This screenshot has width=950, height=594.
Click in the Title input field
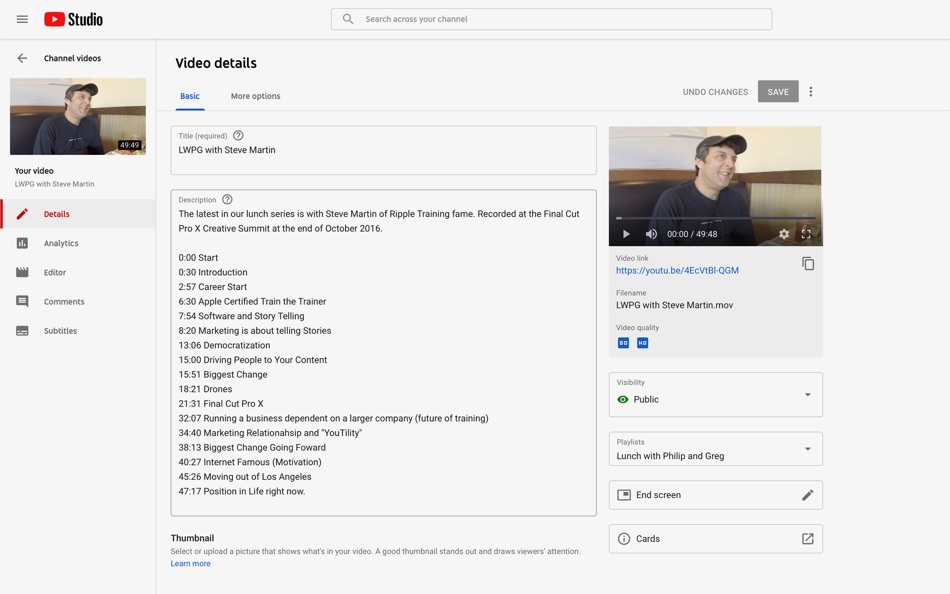(x=384, y=150)
